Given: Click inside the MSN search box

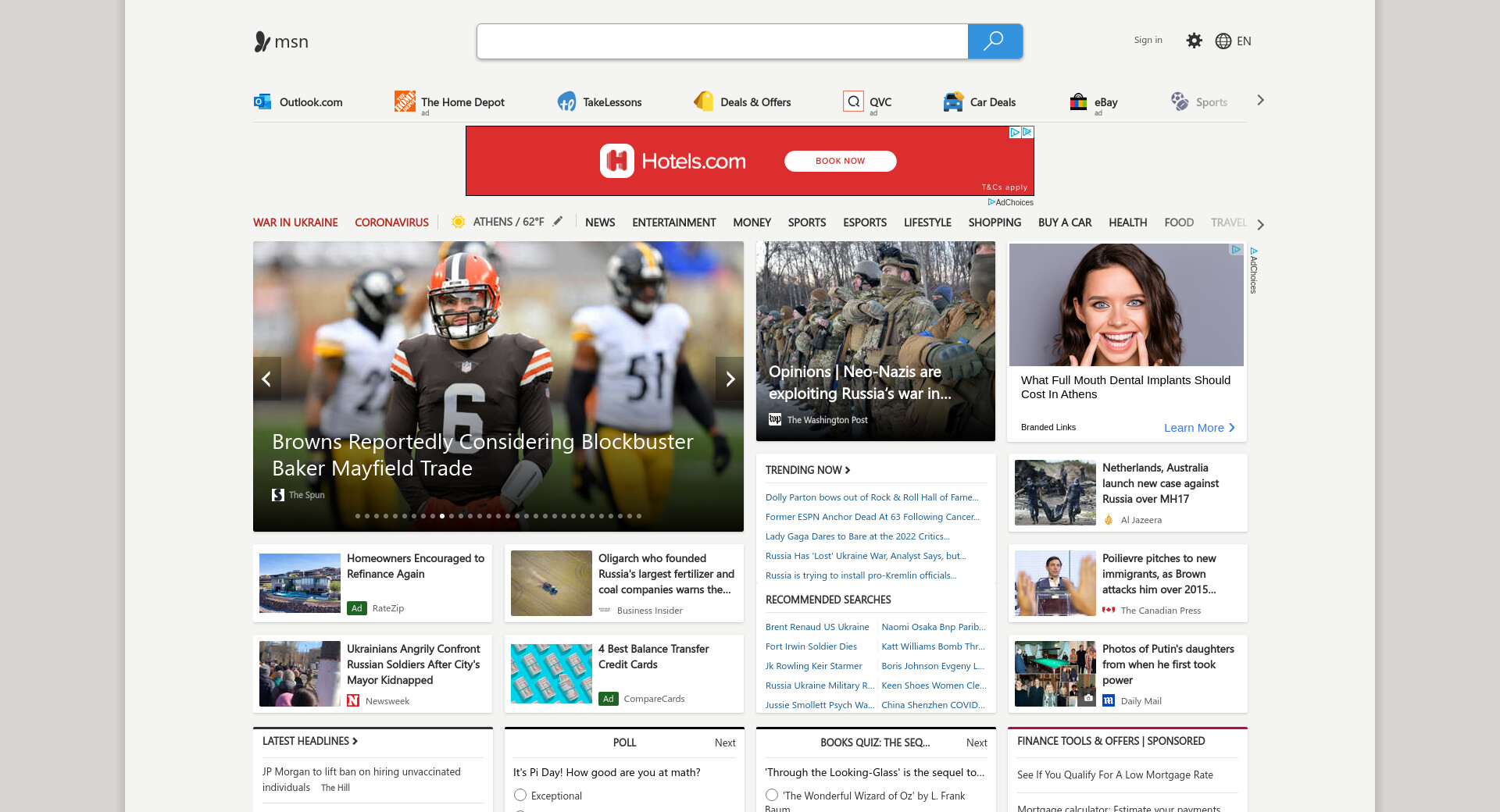Looking at the screenshot, I should pyautogui.click(x=723, y=41).
